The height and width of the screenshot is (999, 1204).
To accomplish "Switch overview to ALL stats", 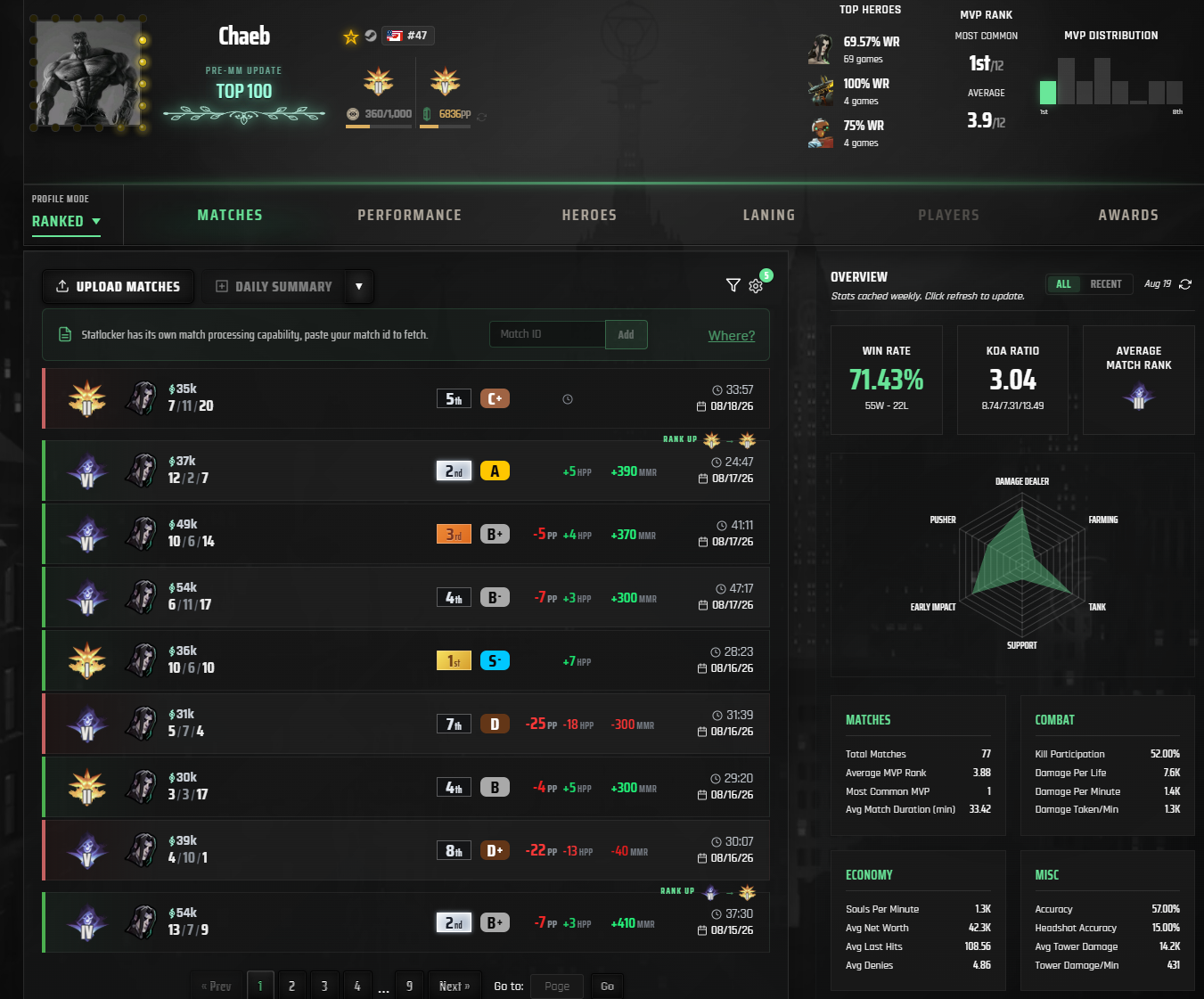I will (1063, 284).
